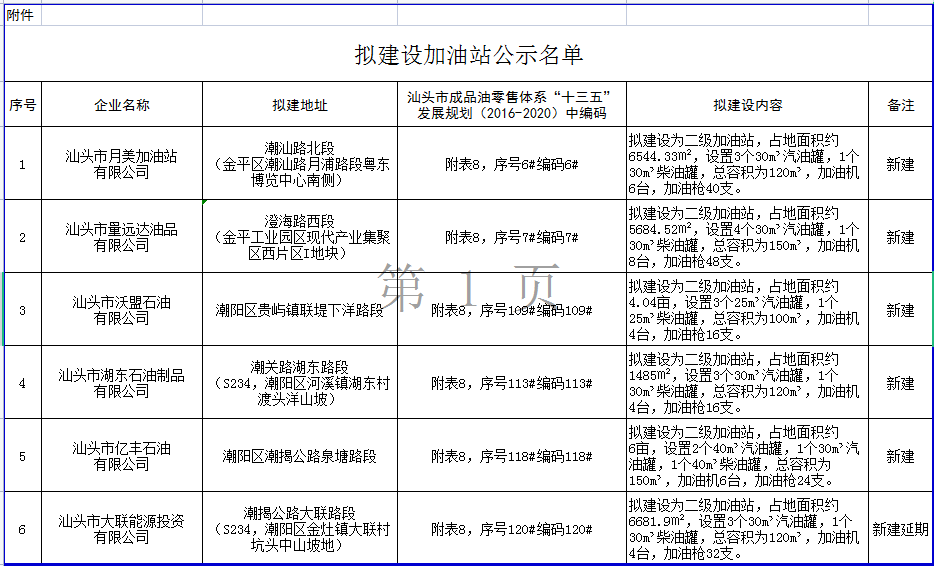
Task: Select the 拟建设内容 header cell
Action: [748, 105]
